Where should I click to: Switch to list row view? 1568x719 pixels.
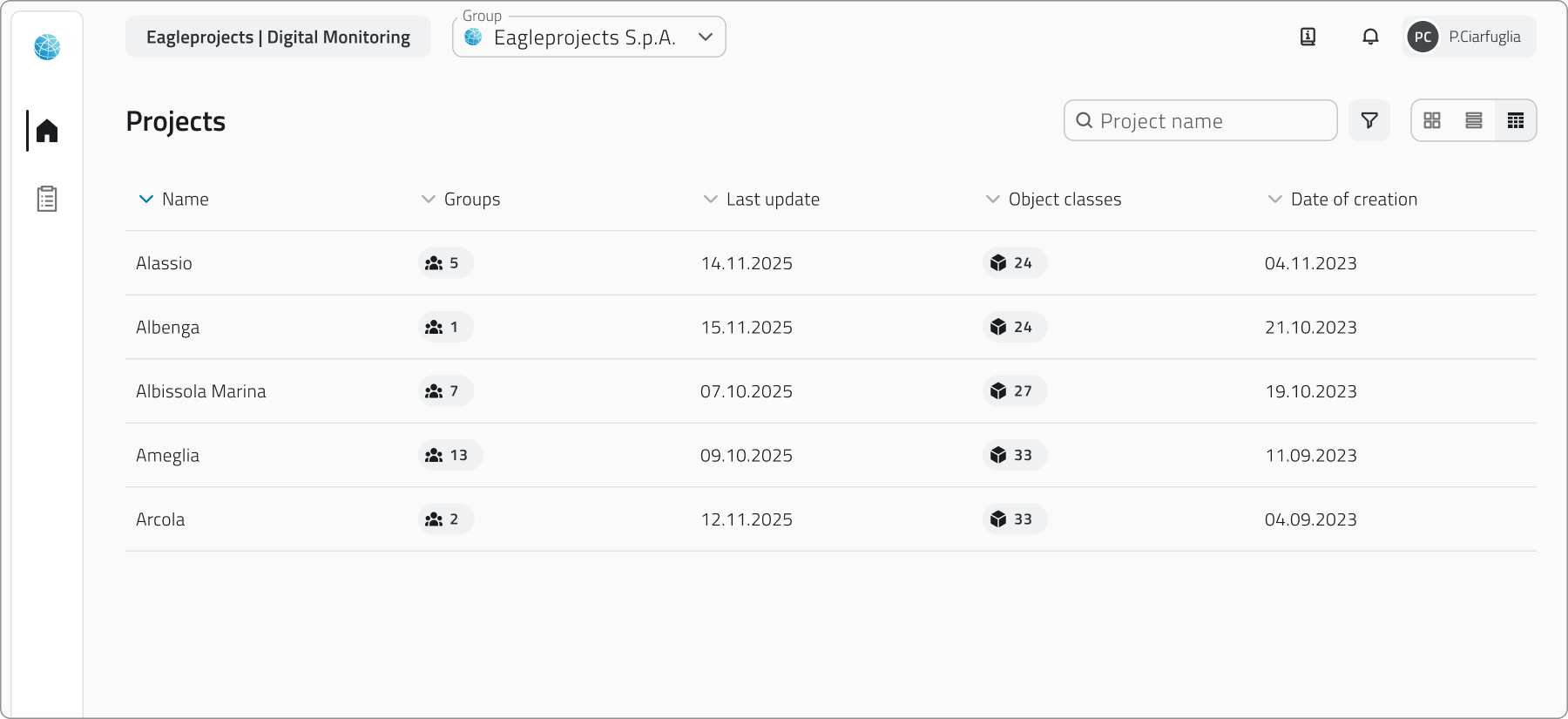(x=1474, y=120)
